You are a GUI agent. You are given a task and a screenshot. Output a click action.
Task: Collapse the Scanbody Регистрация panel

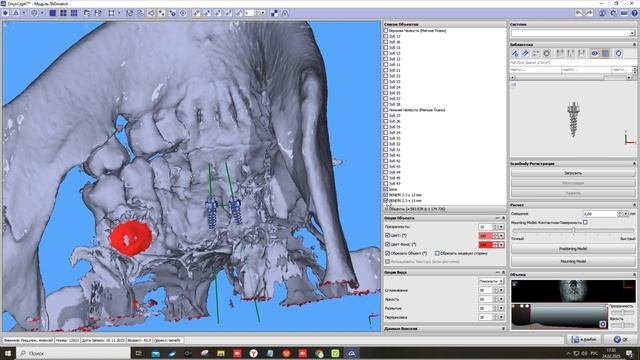634,163
